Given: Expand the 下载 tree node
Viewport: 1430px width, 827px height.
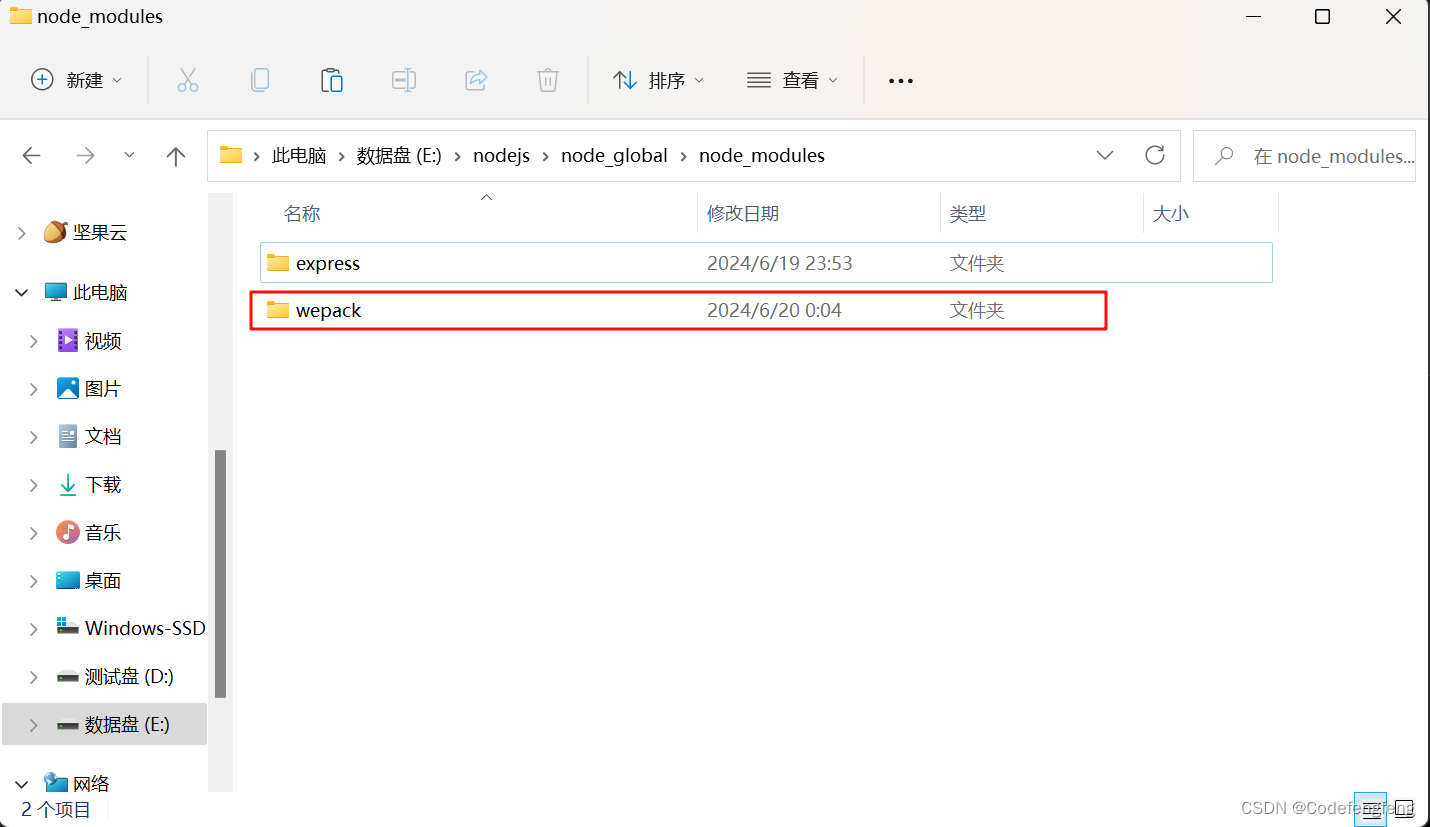Looking at the screenshot, I should click(x=34, y=485).
